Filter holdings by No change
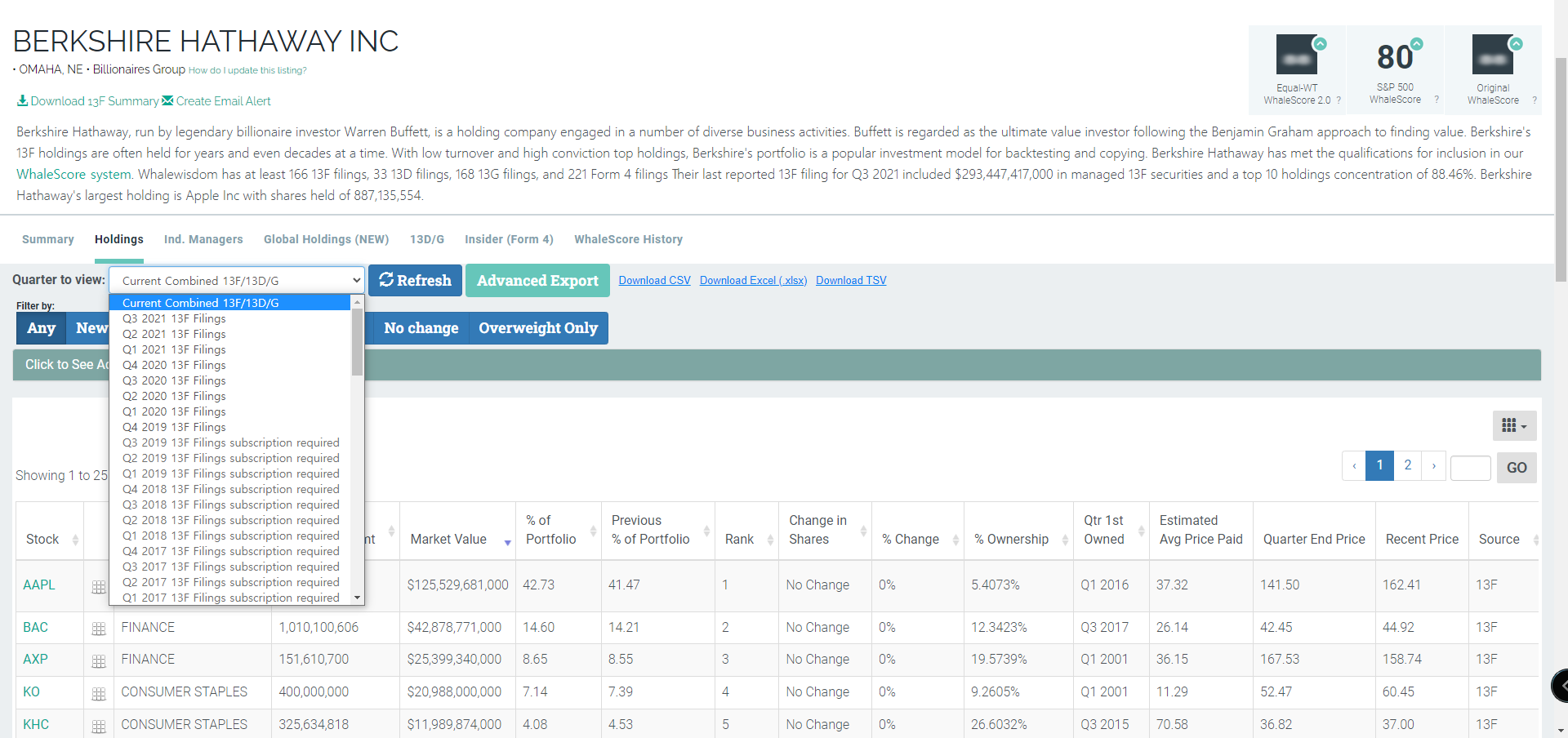This screenshot has width=1568, height=738. tap(421, 328)
